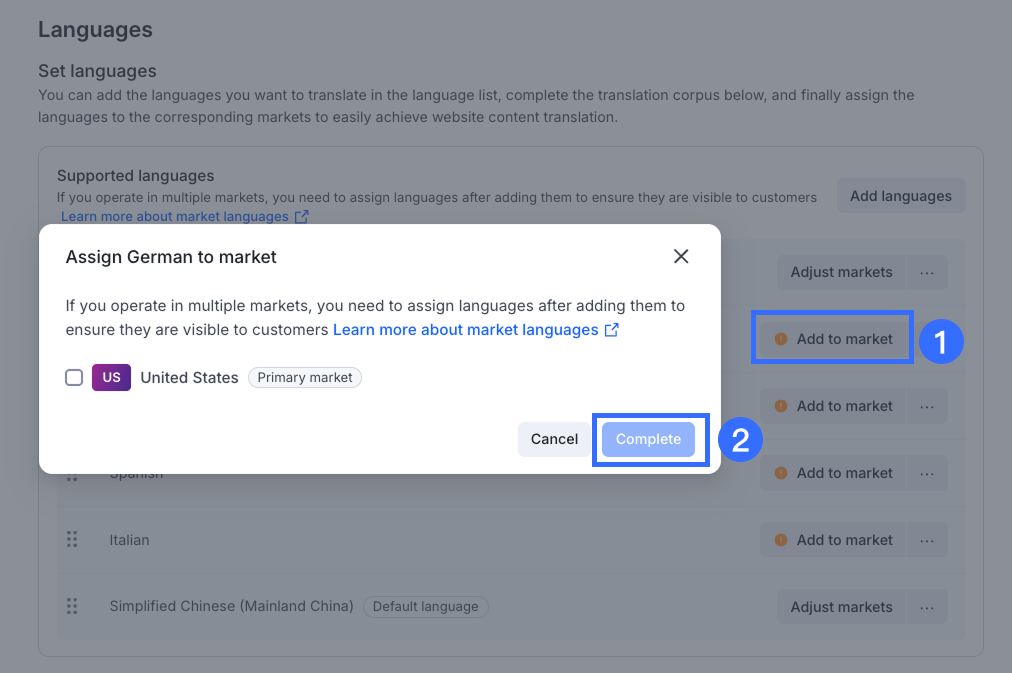
Task: Click the Add languages button
Action: [900, 196]
